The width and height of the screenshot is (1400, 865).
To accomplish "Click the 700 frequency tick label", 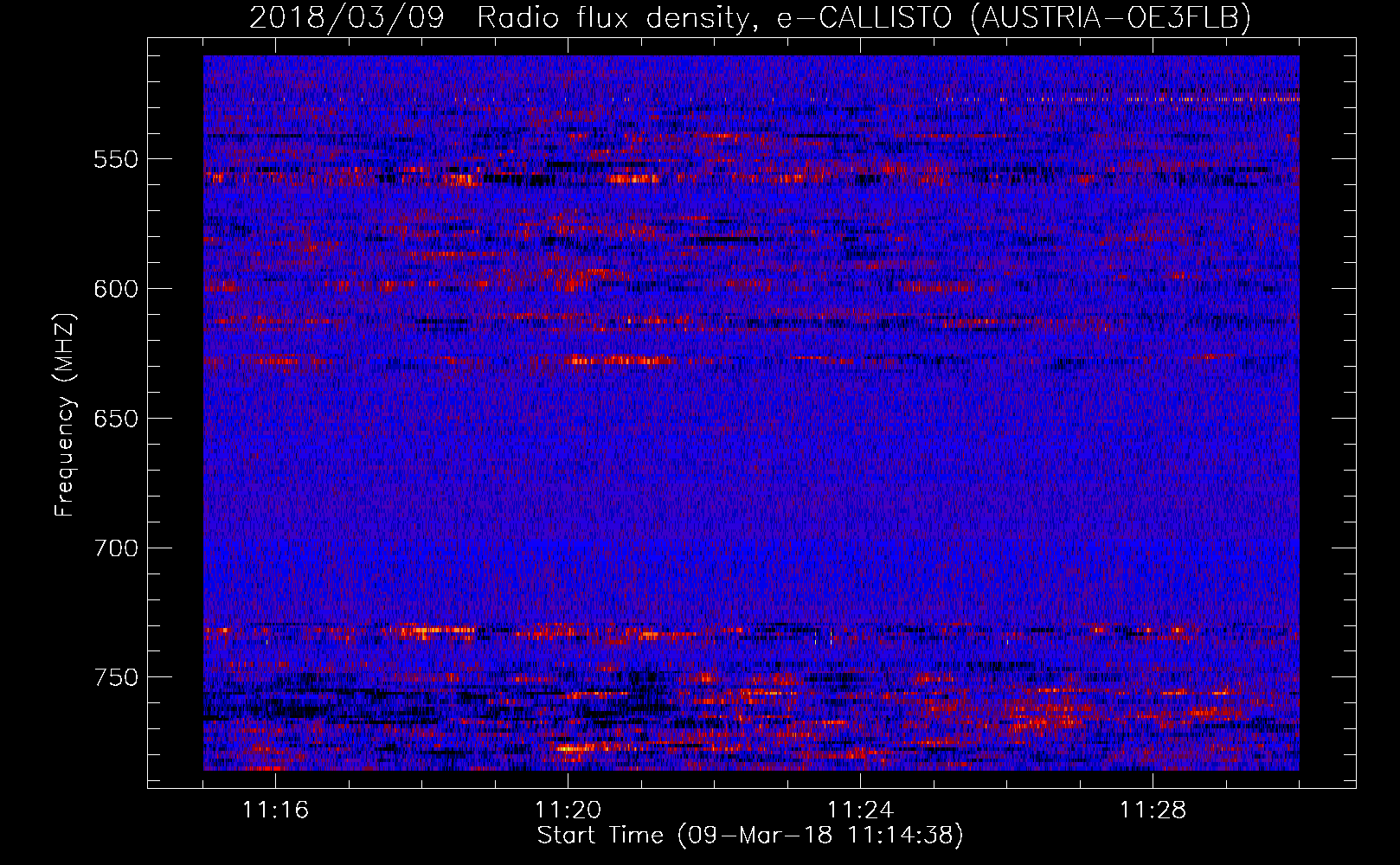I will pyautogui.click(x=116, y=548).
